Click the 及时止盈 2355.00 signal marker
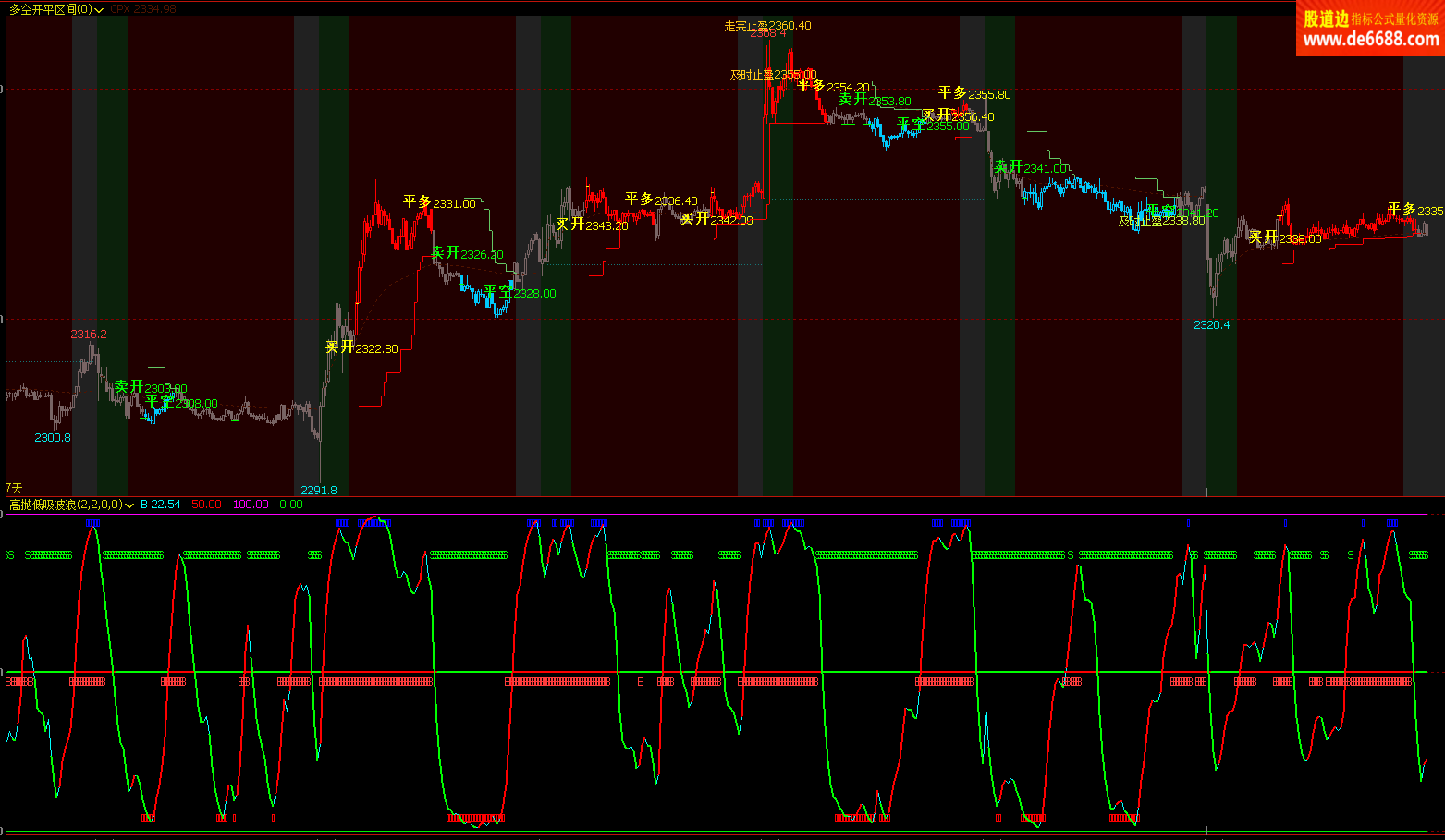 [x=773, y=75]
